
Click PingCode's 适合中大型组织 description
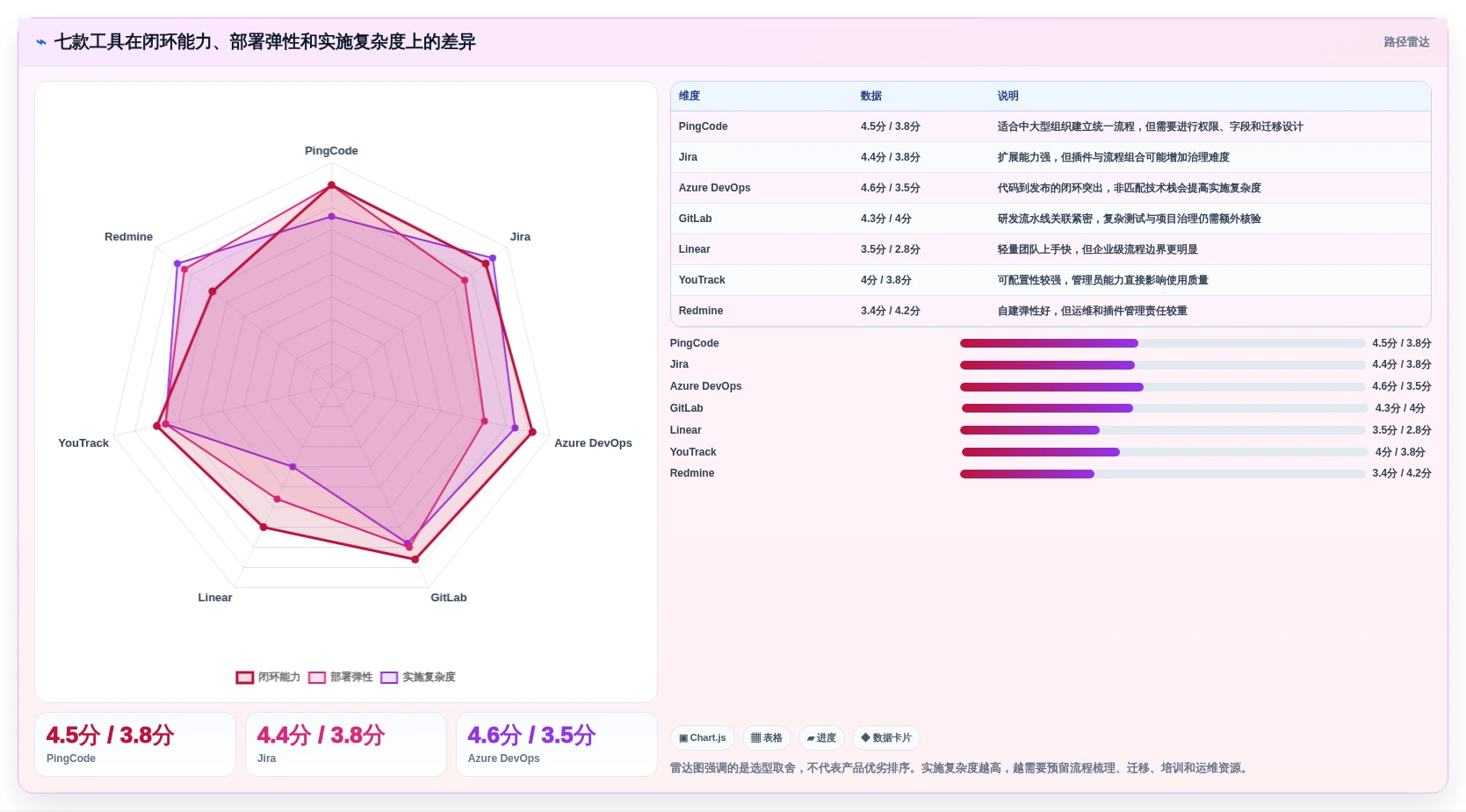1150,126
